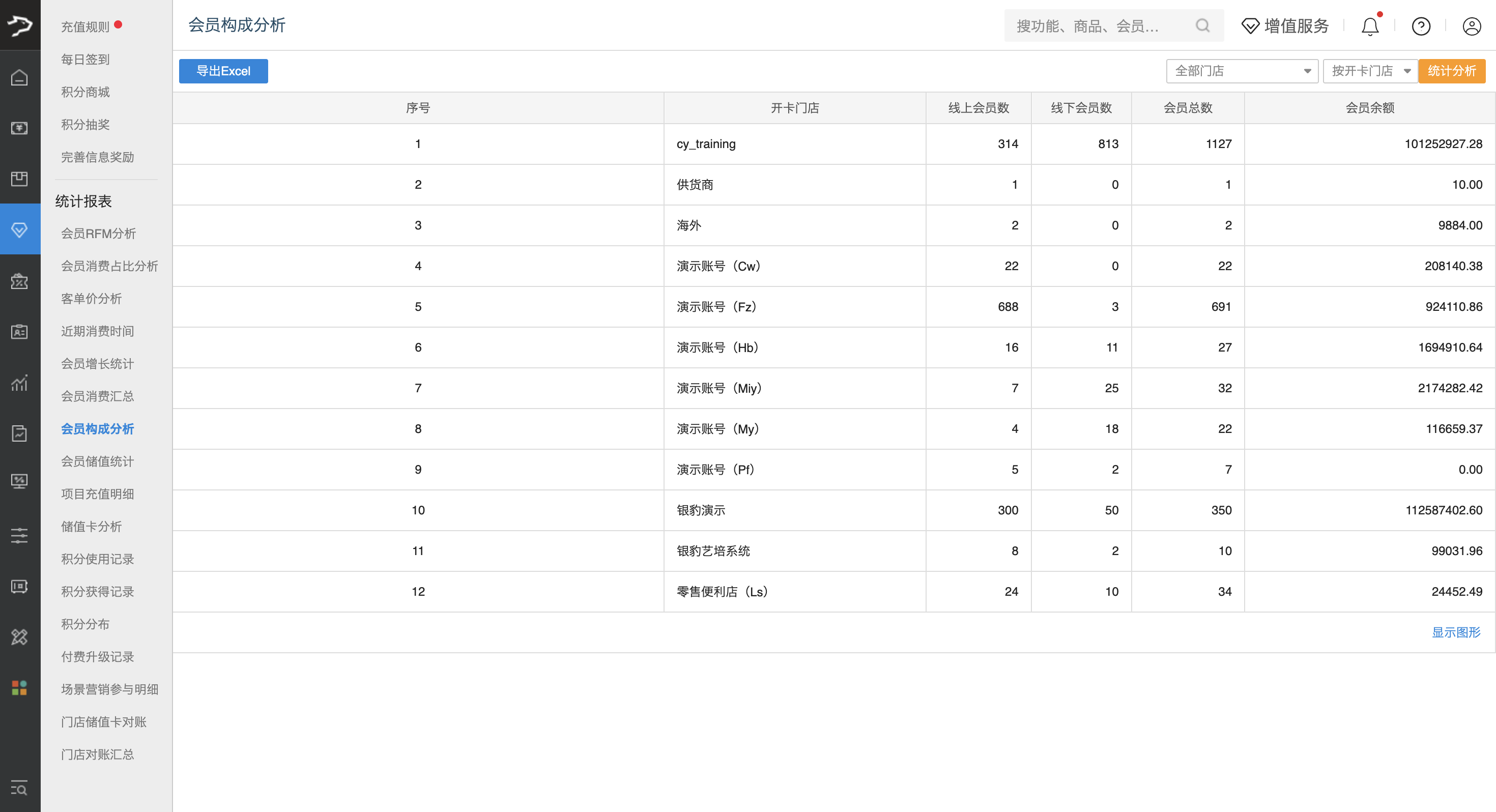The height and width of the screenshot is (812, 1496).
Task: Click the 显示图形 link
Action: [x=1455, y=632]
